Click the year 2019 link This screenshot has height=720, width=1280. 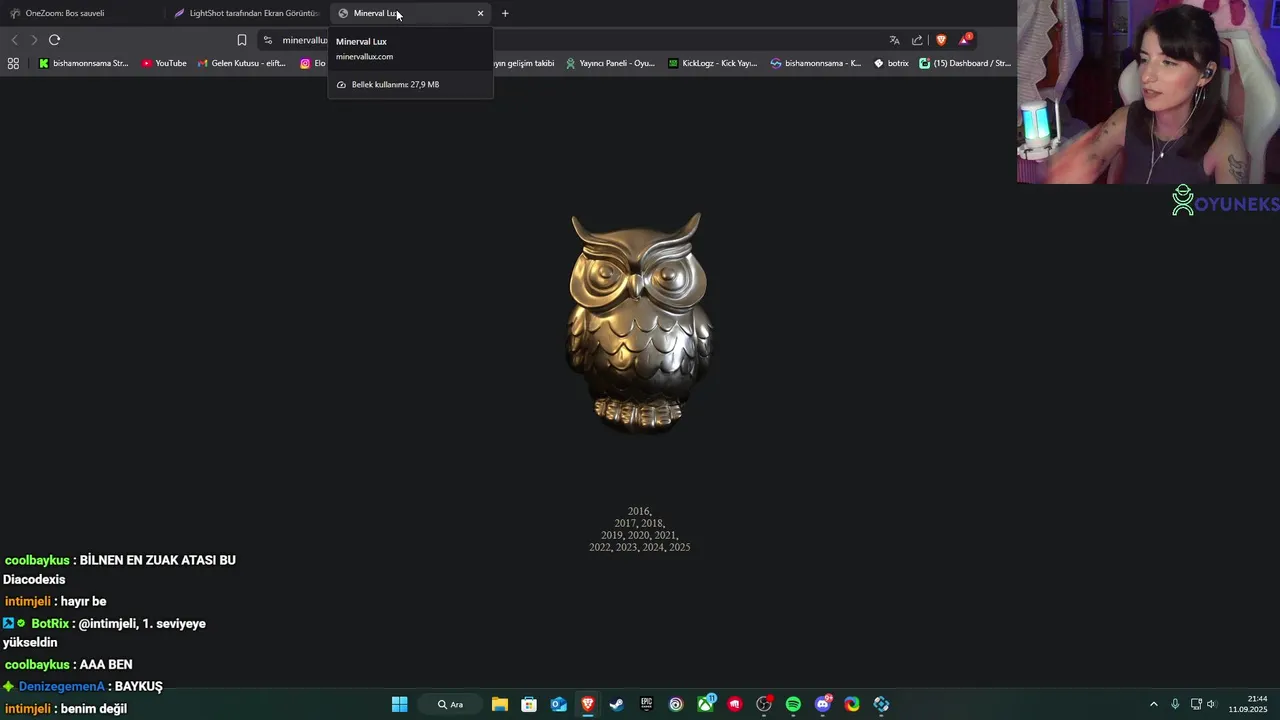tap(612, 535)
